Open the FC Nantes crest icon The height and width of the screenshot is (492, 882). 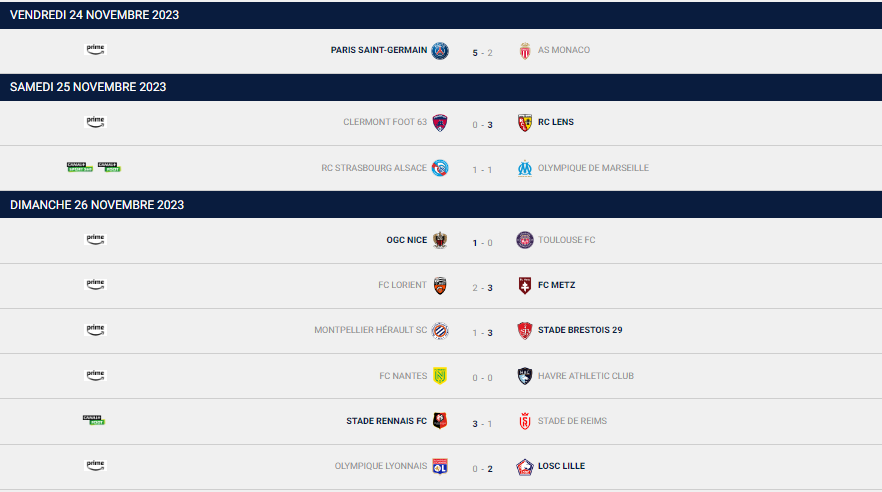tap(440, 376)
